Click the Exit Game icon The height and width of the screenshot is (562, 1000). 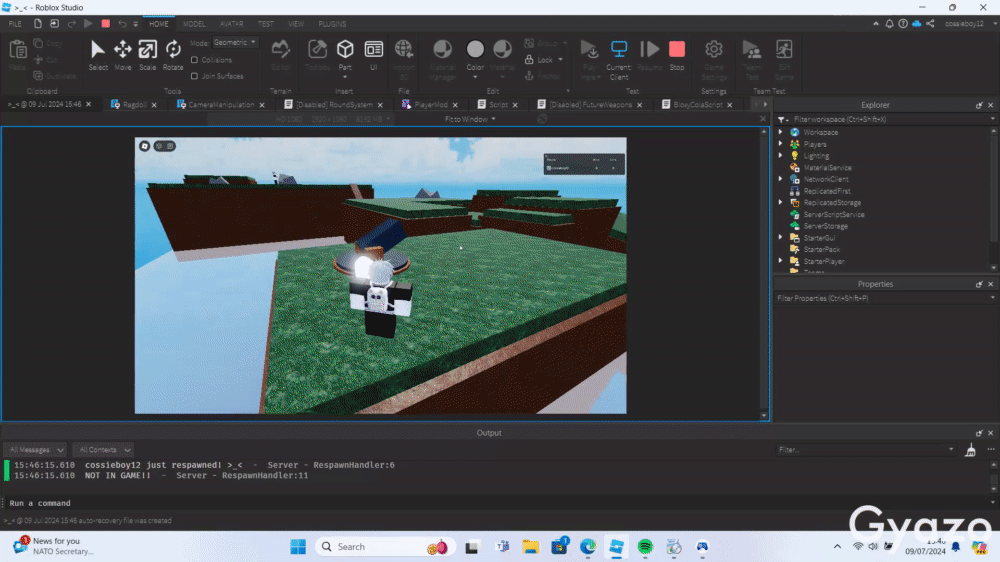(x=784, y=49)
